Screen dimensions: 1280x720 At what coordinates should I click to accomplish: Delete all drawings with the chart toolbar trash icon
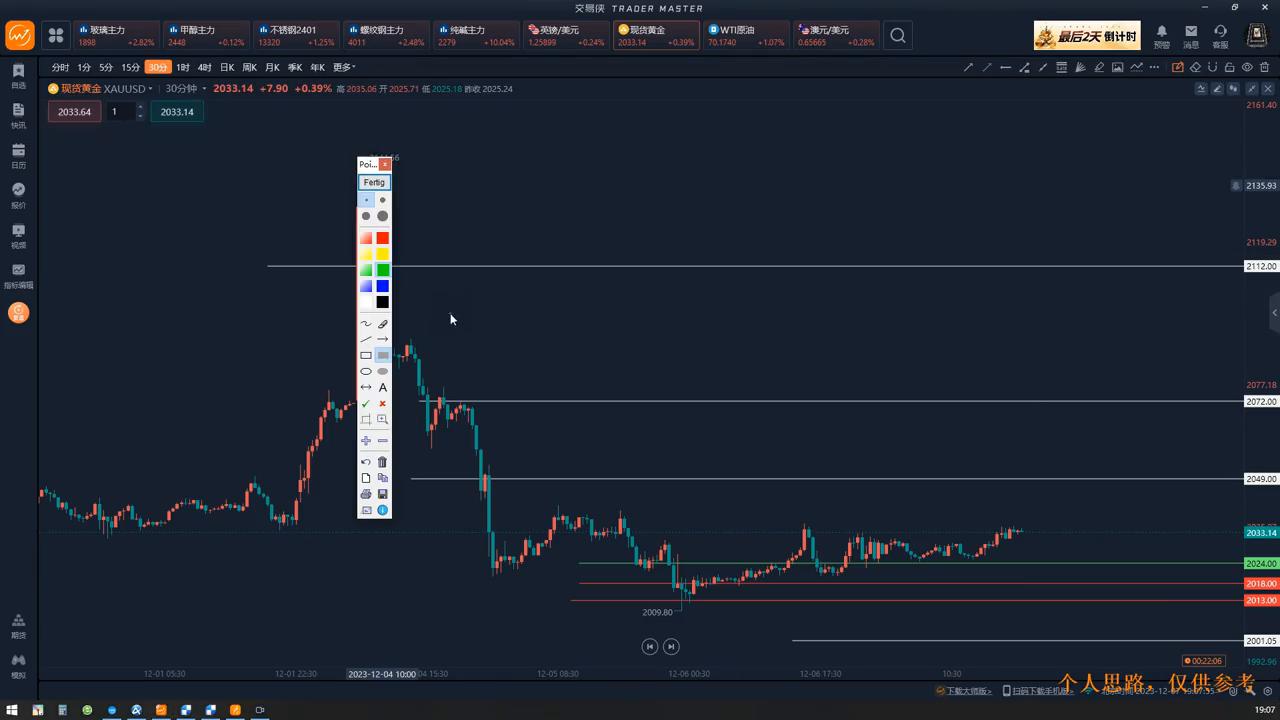[x=1265, y=68]
